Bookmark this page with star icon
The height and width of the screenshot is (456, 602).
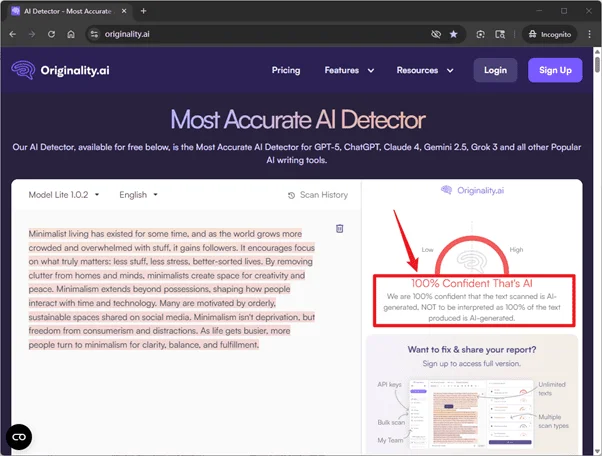[453, 34]
